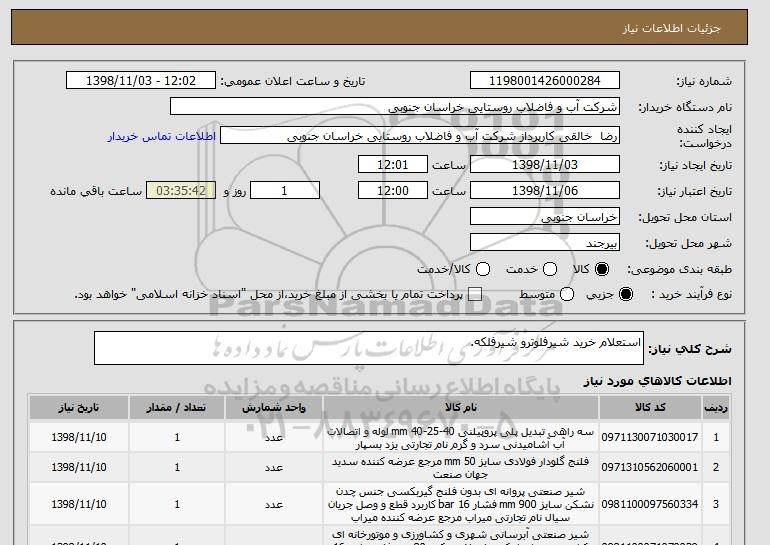The width and height of the screenshot is (770, 545).
Task: Click the unit cell عدد in row 2
Action: coord(274,467)
